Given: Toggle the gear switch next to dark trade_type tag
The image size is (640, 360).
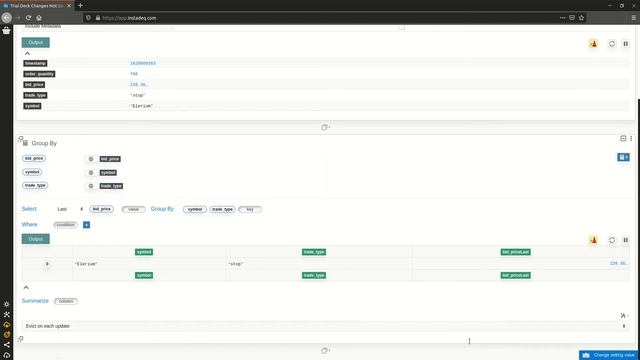Looking at the screenshot, I should click(91, 186).
